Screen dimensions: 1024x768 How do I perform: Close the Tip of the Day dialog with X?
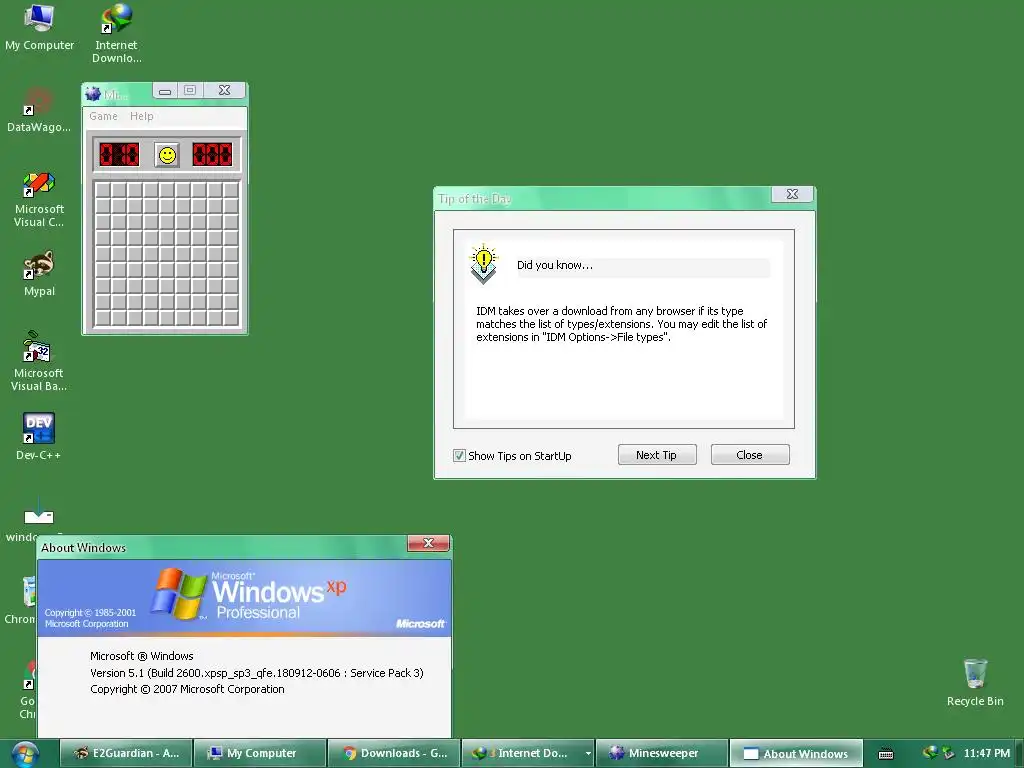click(792, 194)
